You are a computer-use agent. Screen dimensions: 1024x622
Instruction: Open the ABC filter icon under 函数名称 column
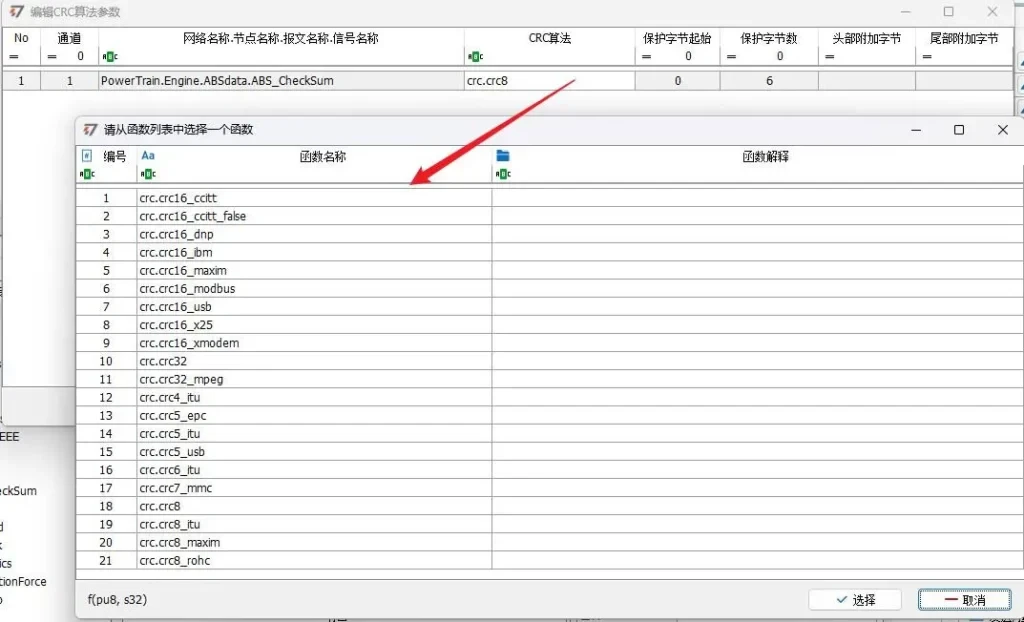pos(147,174)
